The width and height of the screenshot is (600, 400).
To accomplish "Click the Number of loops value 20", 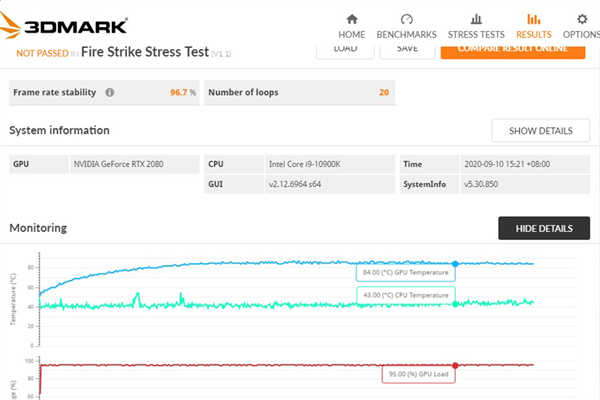I will [x=384, y=92].
